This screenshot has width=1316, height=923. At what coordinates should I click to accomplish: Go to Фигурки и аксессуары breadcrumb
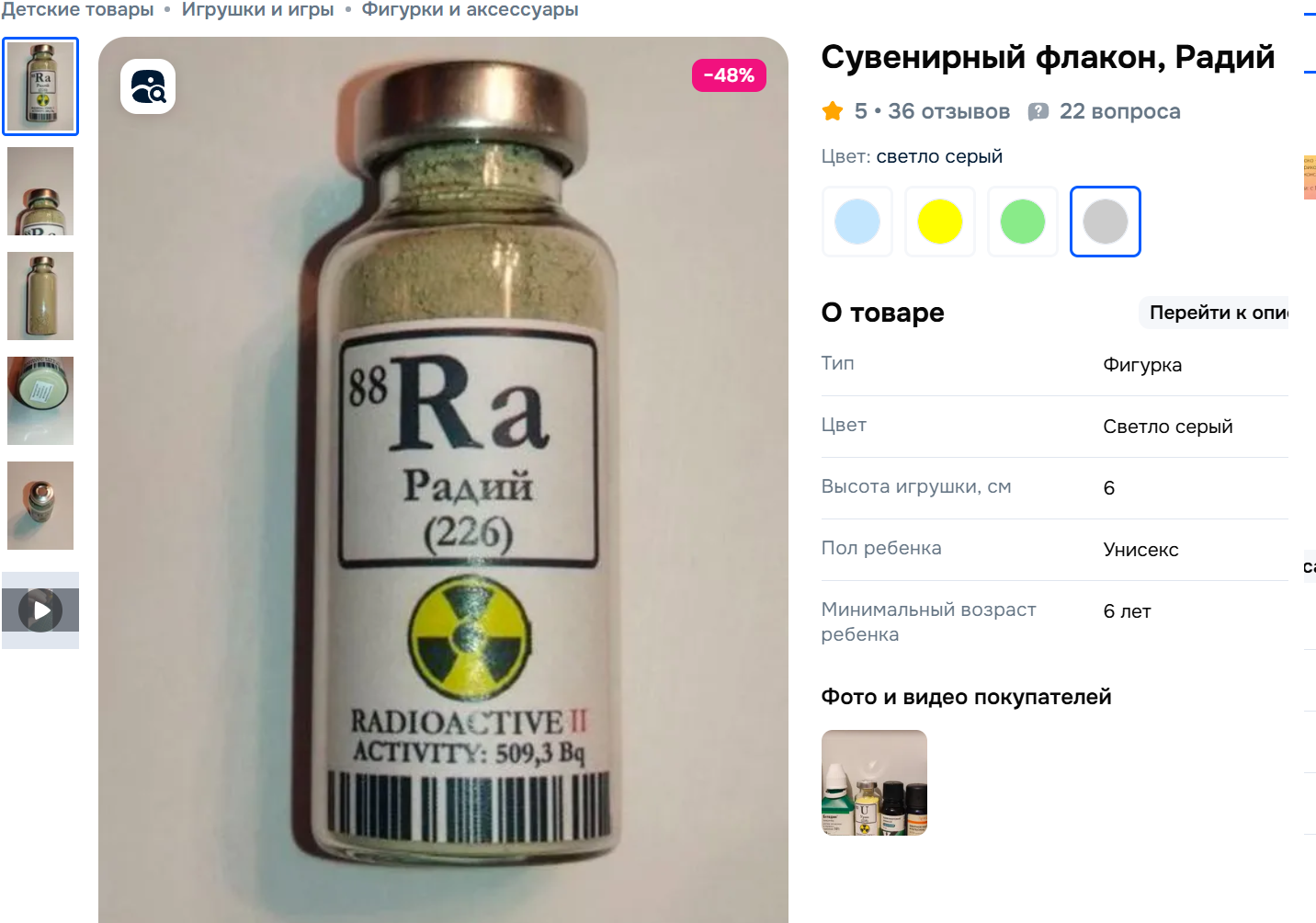coord(470,9)
